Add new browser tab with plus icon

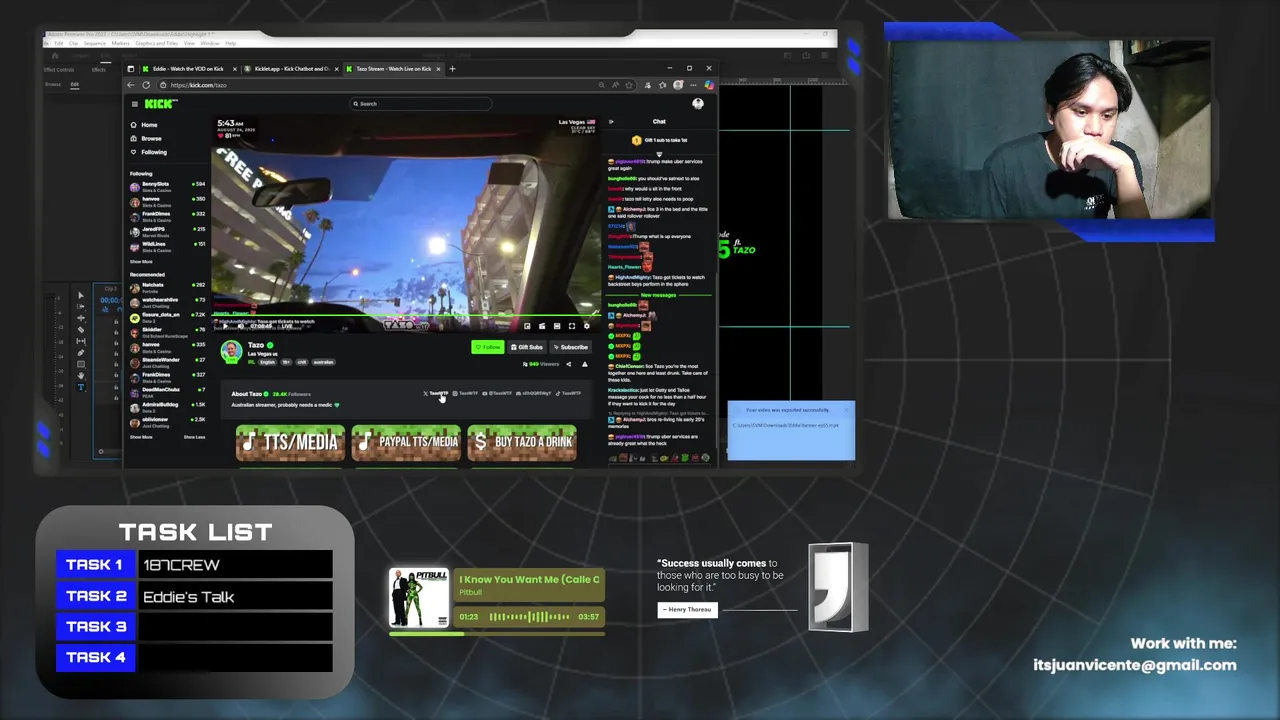click(452, 69)
